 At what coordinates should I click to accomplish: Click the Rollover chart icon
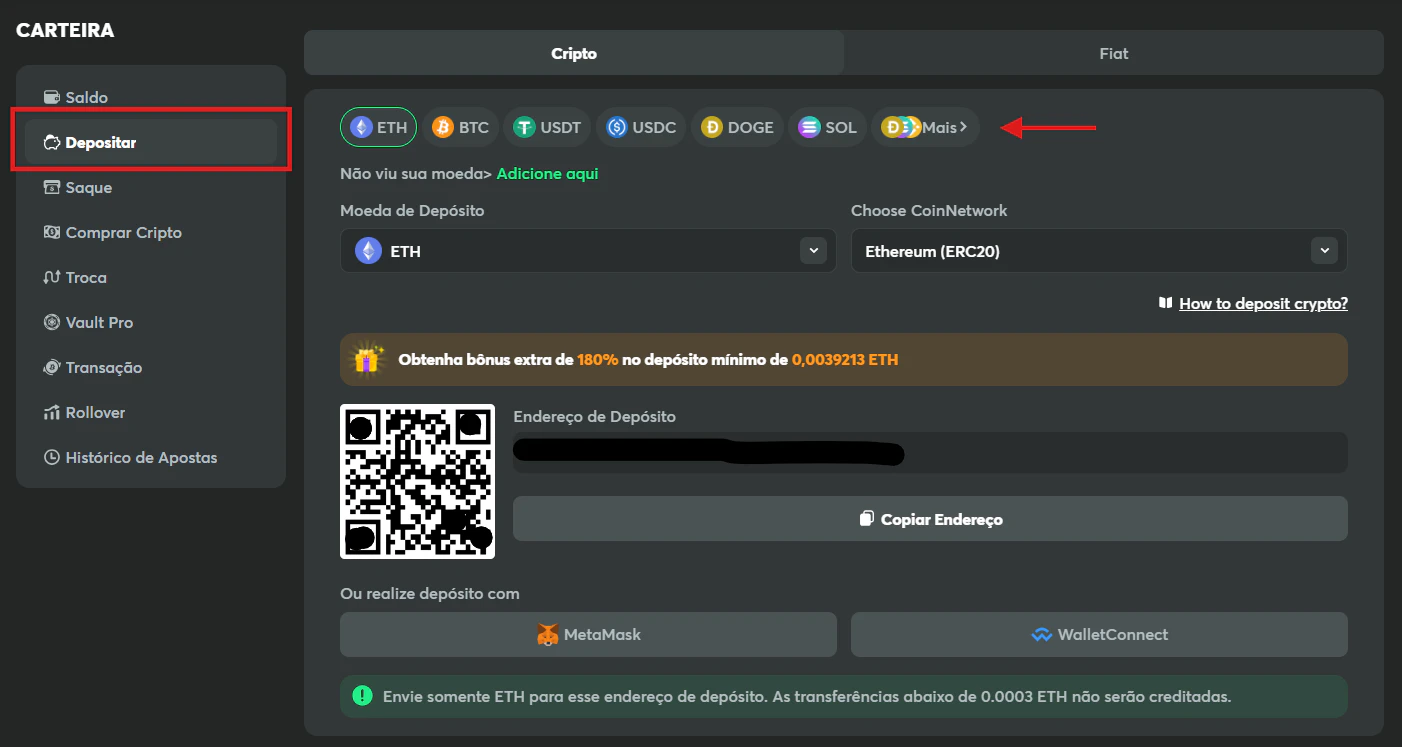52,412
